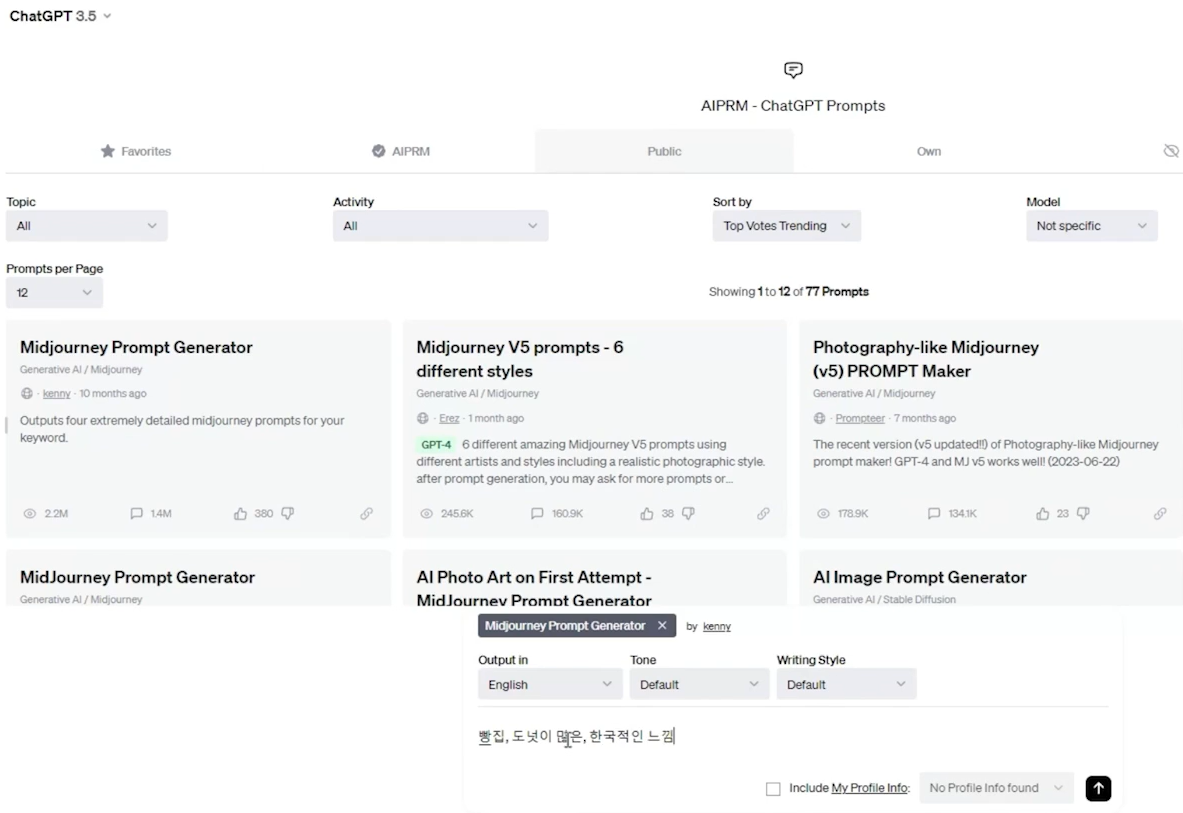1183x813 pixels.
Task: Like the Photography-like Midjourney PROMPT Maker
Action: [x=1043, y=514]
